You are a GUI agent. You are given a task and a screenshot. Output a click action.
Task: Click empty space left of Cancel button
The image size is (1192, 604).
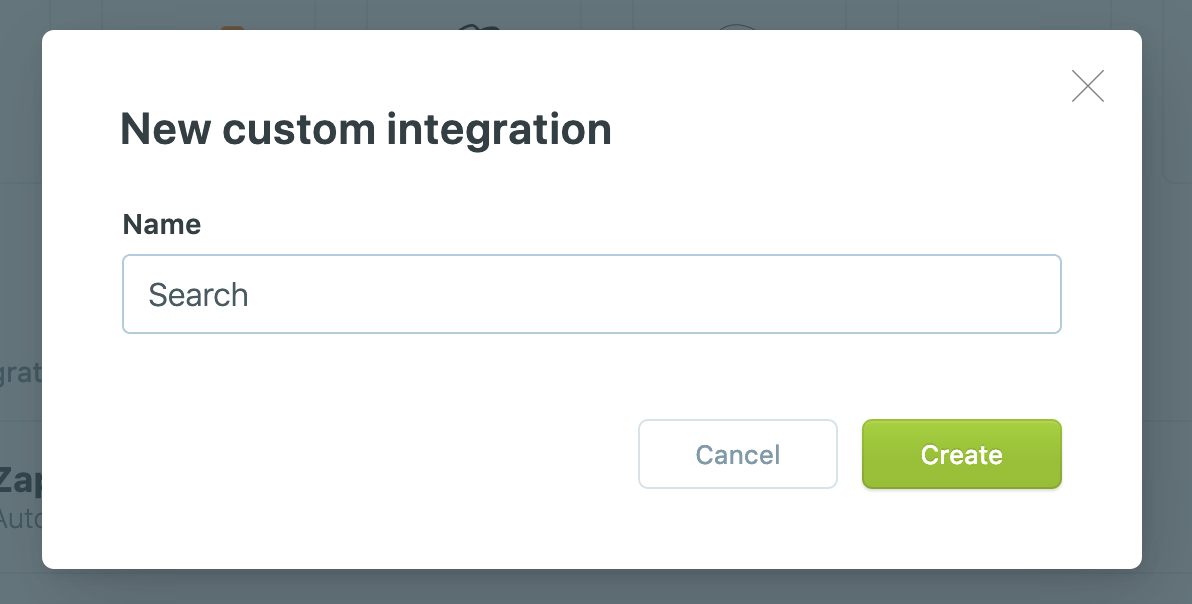coord(380,454)
